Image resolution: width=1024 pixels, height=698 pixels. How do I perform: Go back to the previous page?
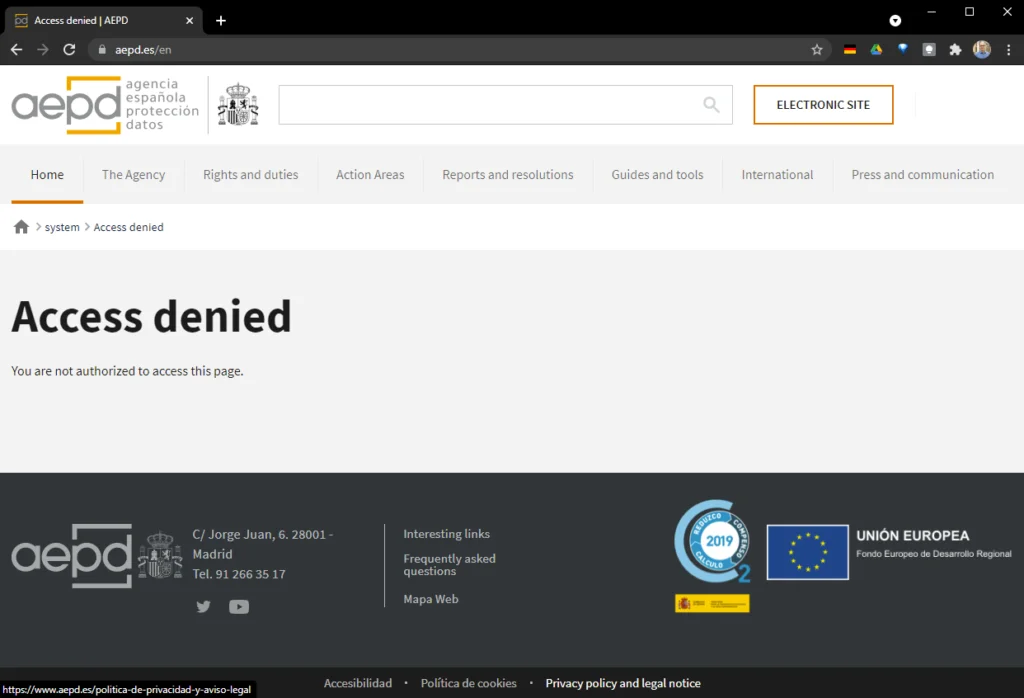pos(16,50)
